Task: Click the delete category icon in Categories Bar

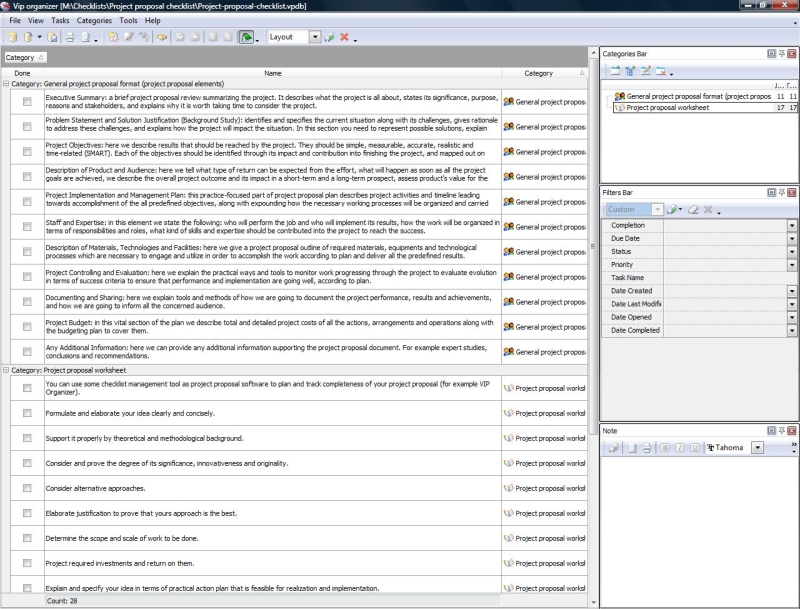Action: tap(661, 71)
